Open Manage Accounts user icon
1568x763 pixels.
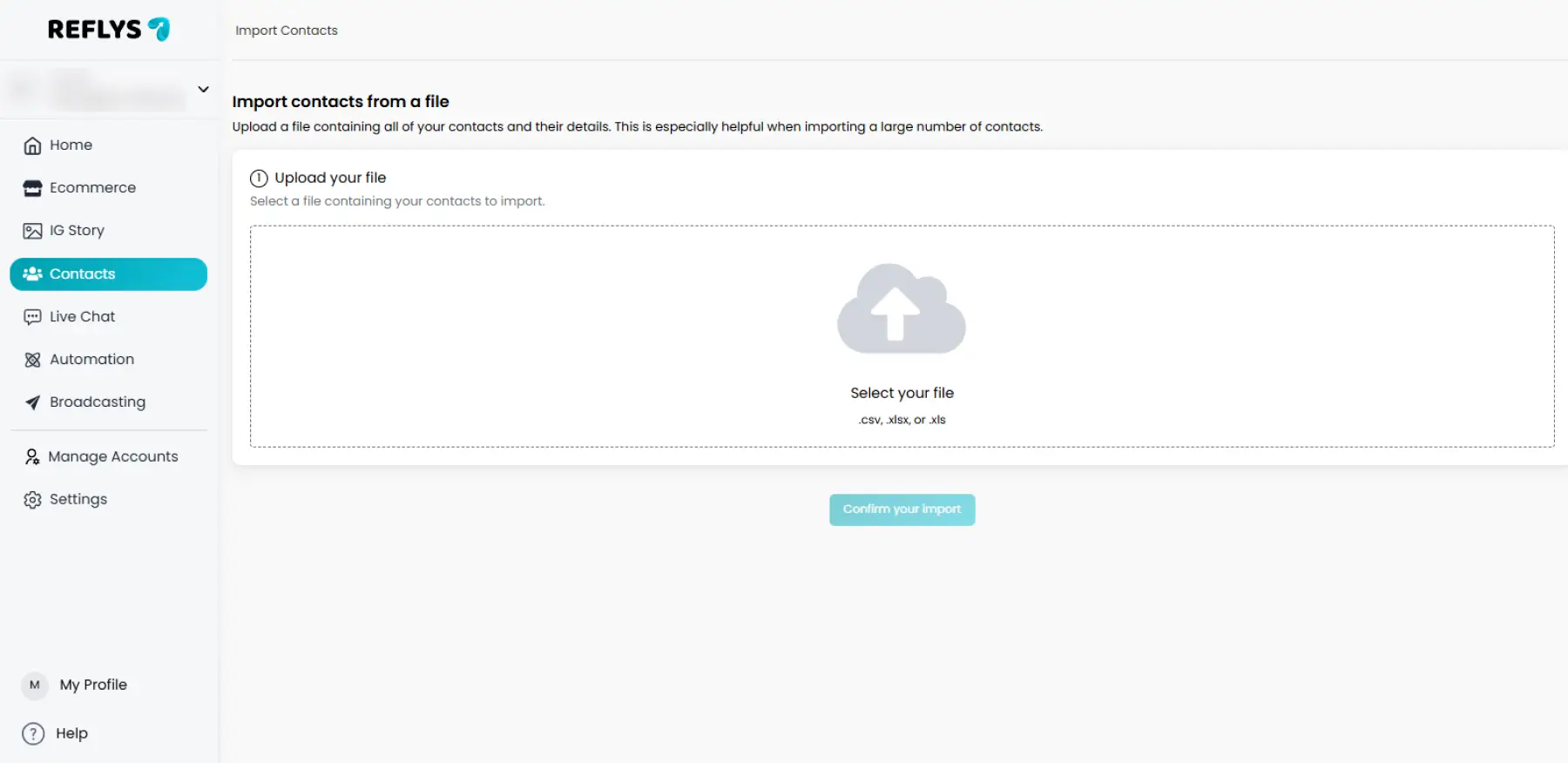coord(32,456)
